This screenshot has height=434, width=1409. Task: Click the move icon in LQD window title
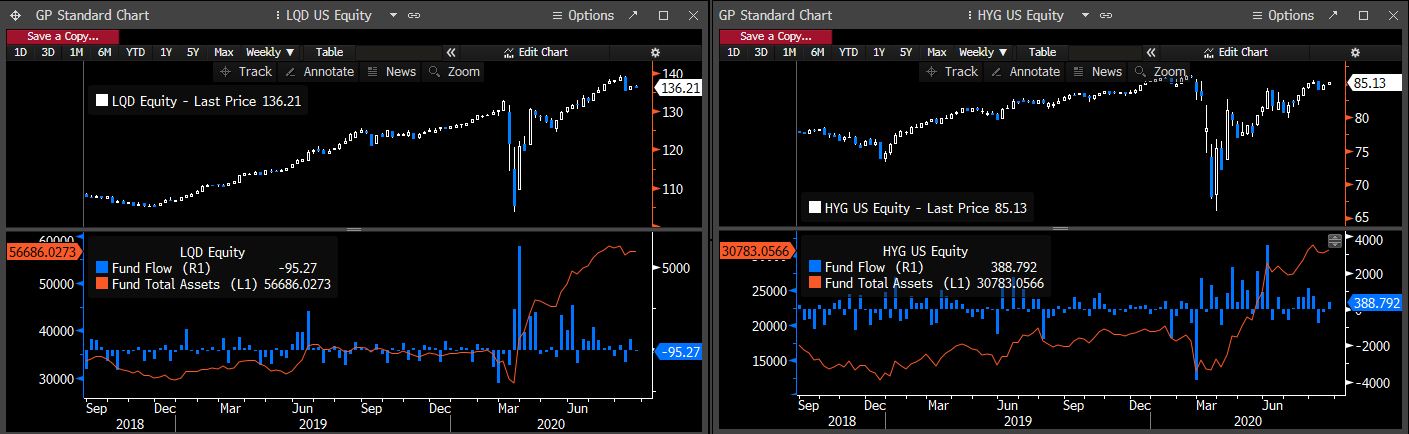pos(14,15)
